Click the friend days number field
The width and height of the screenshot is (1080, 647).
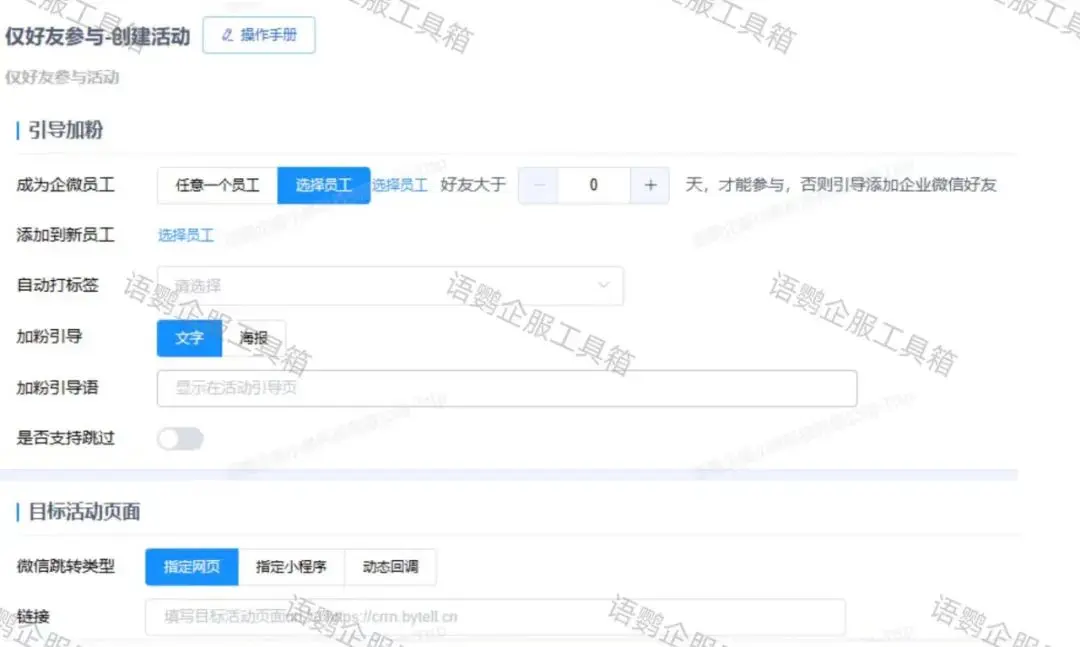(x=594, y=185)
